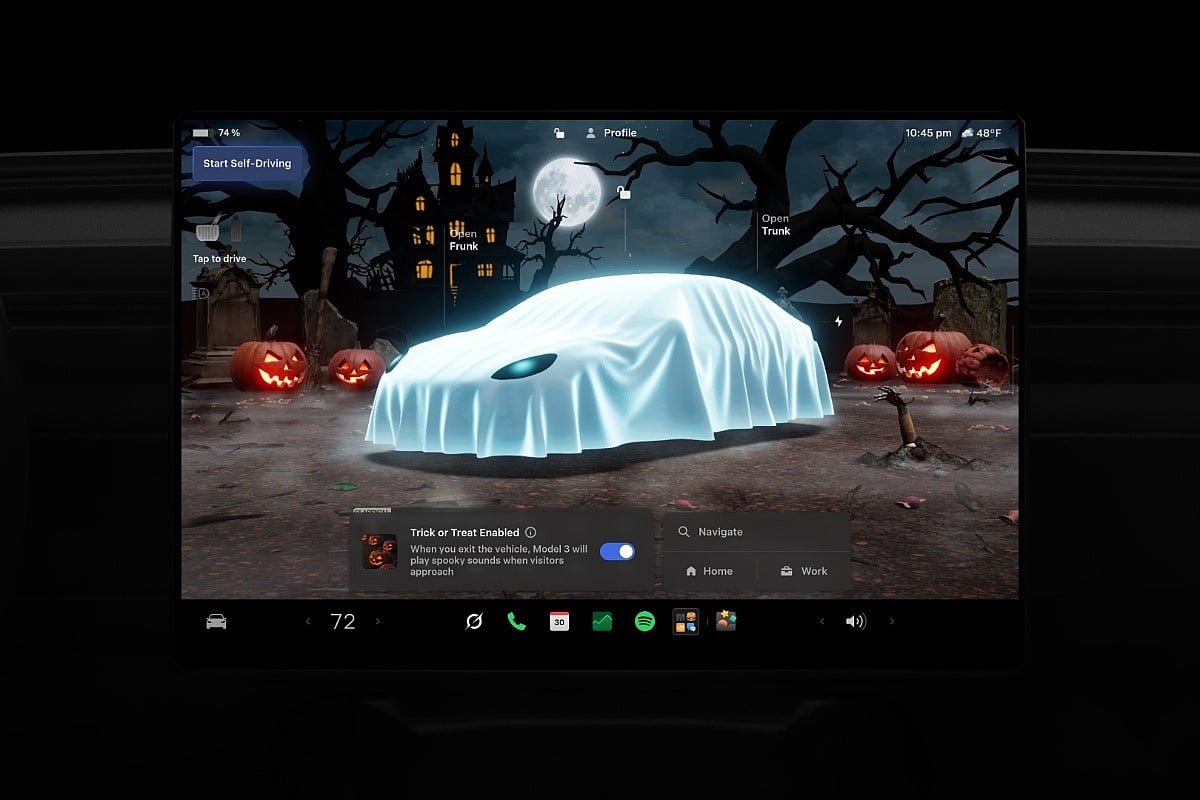Screen dimensions: 1200x800
Task: Tap the charge port lightning icon
Action: pyautogui.click(x=838, y=322)
